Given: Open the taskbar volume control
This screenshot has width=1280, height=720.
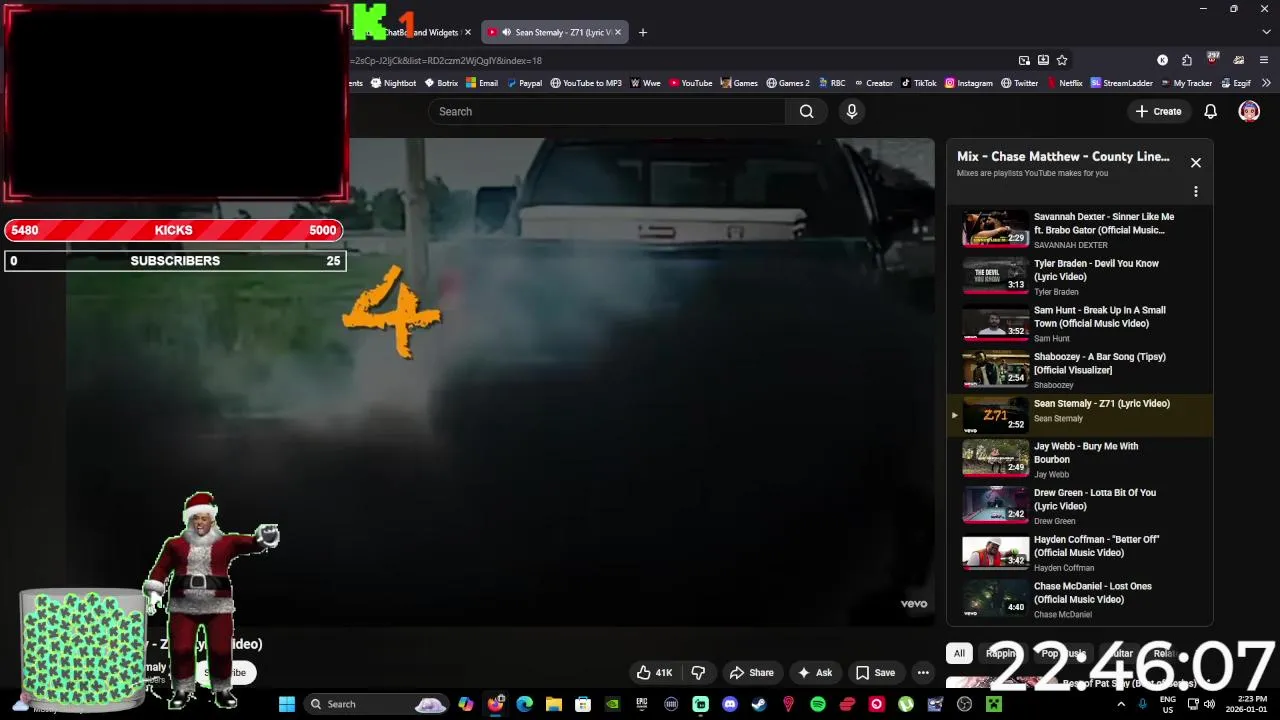Looking at the screenshot, I should (1210, 704).
